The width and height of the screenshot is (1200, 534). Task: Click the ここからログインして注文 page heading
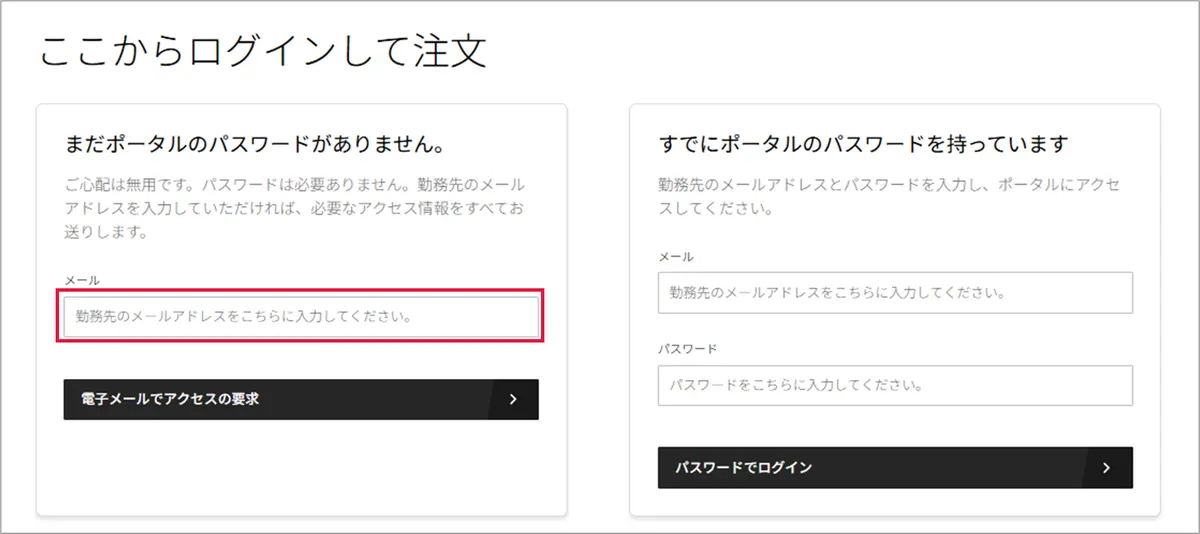coord(263,52)
